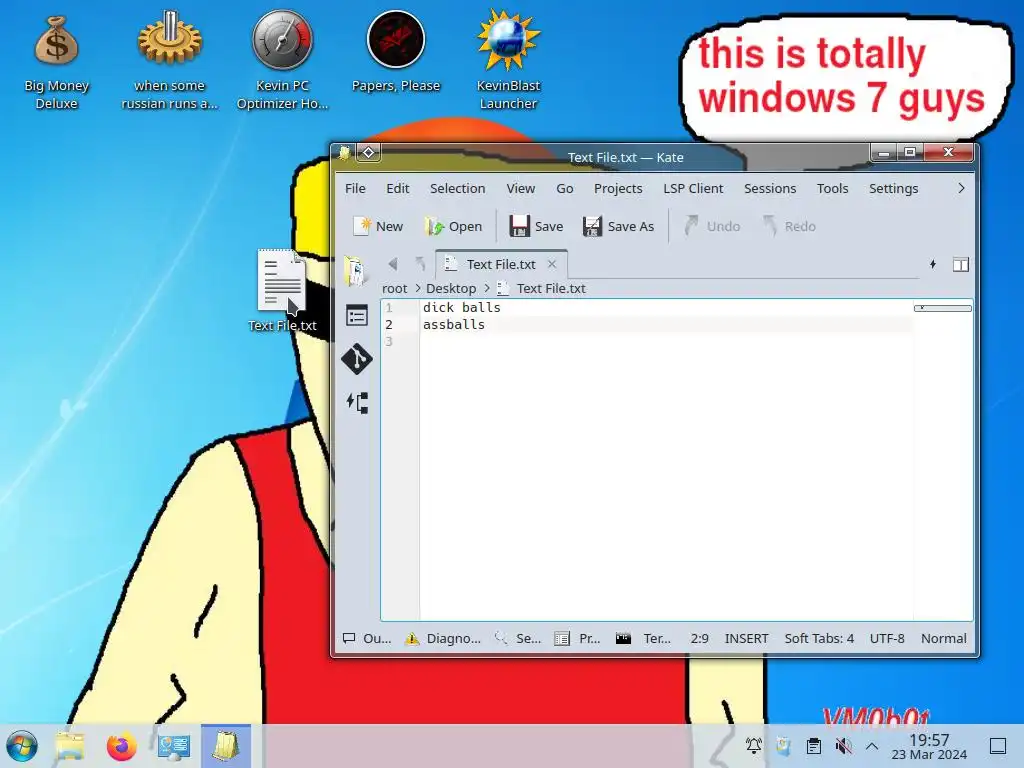Toggle the Search panel button

(x=518, y=639)
